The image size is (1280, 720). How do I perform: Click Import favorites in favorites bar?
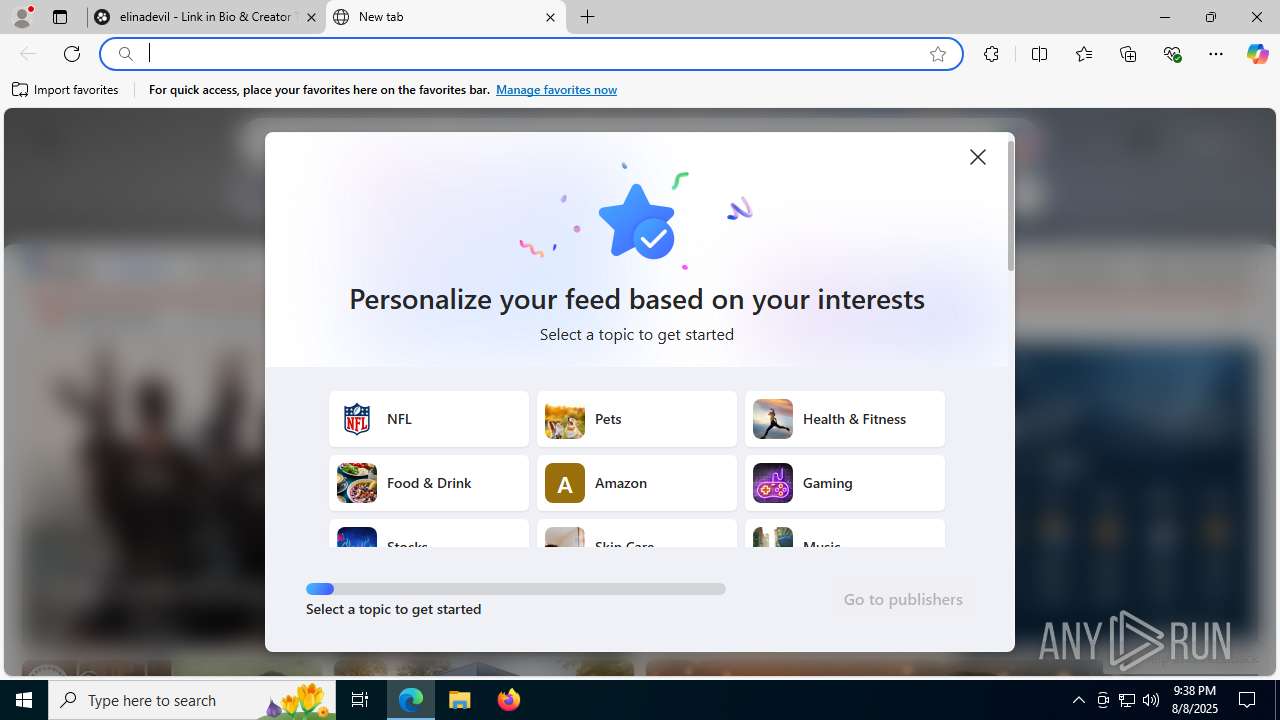[x=65, y=90]
